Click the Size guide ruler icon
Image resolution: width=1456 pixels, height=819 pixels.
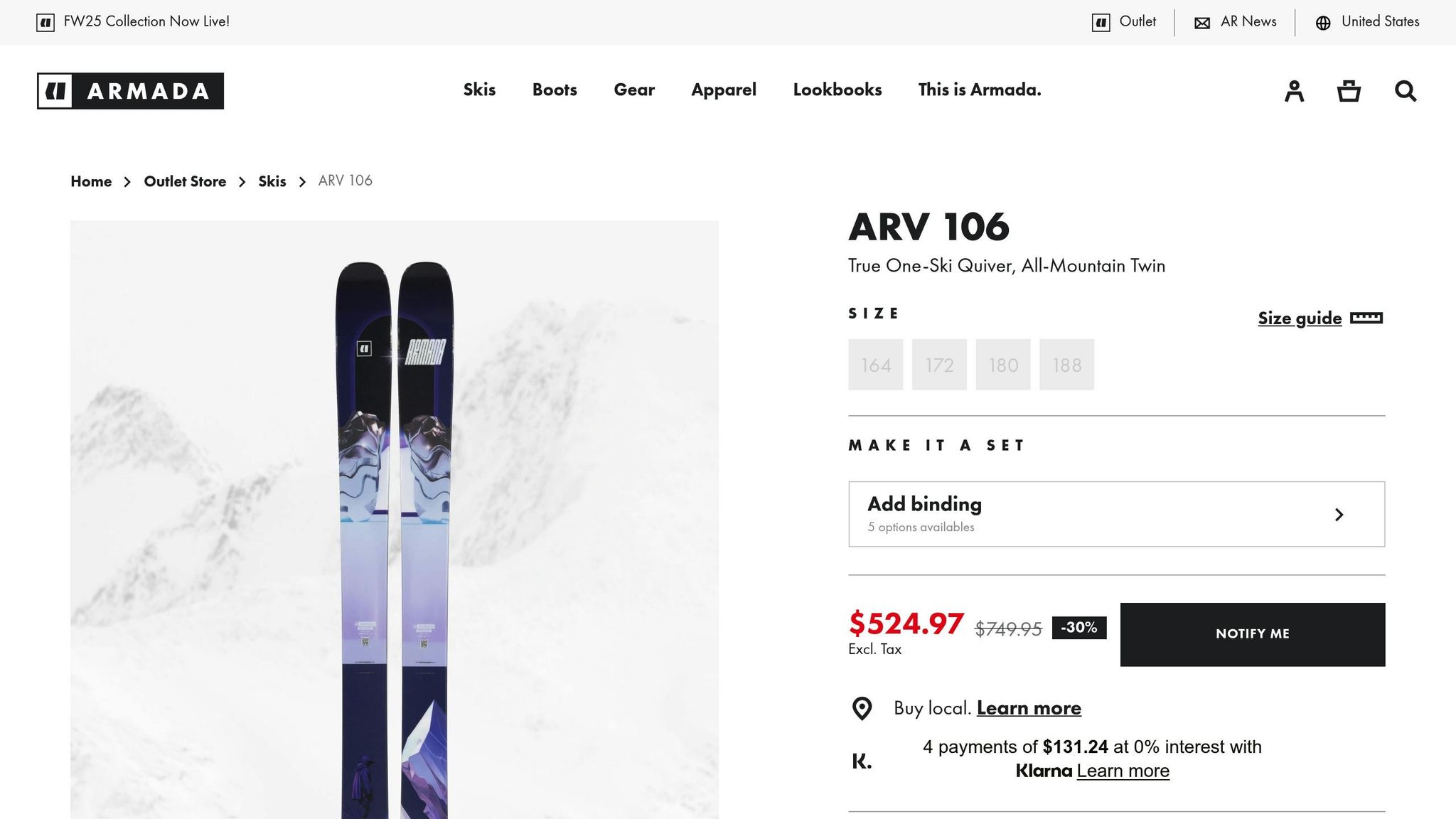point(1366,318)
